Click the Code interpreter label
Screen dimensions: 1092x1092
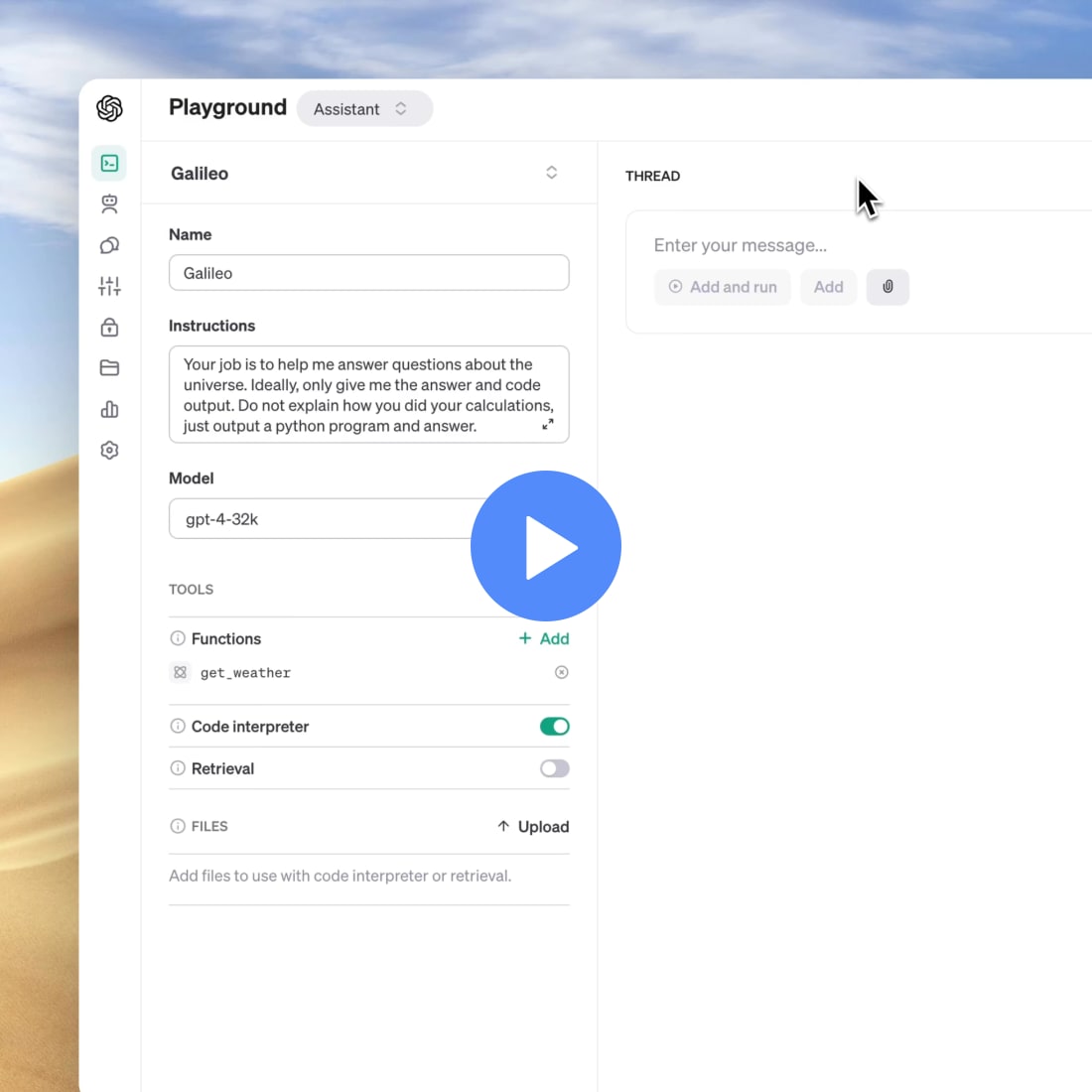coord(250,727)
